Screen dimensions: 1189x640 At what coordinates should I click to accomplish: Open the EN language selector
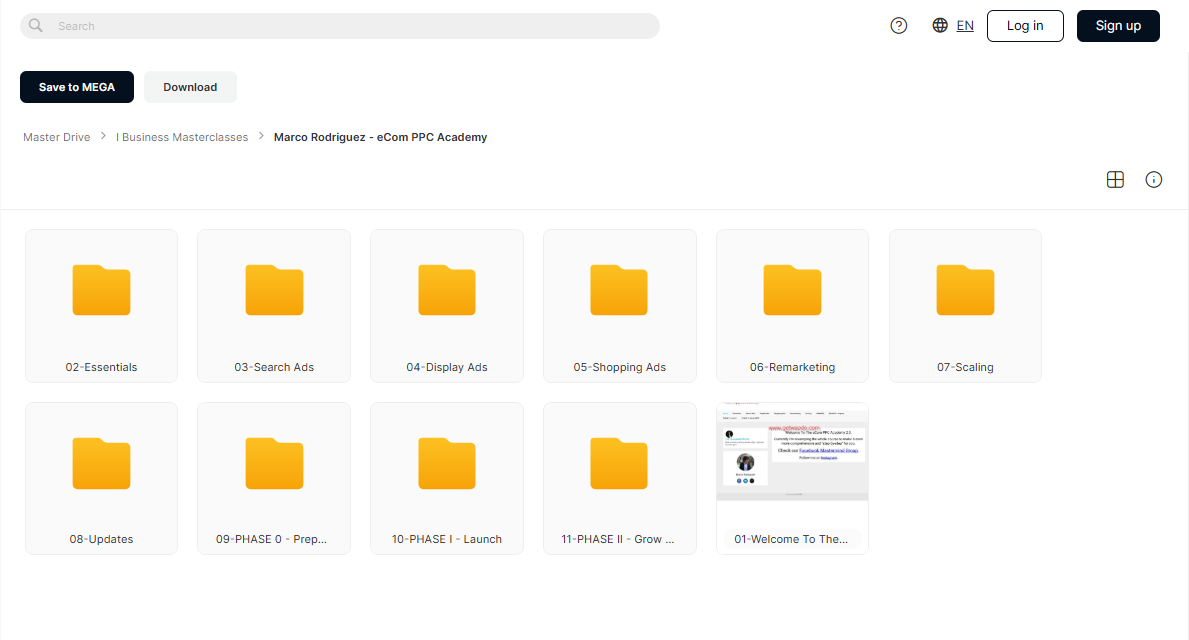coord(965,26)
